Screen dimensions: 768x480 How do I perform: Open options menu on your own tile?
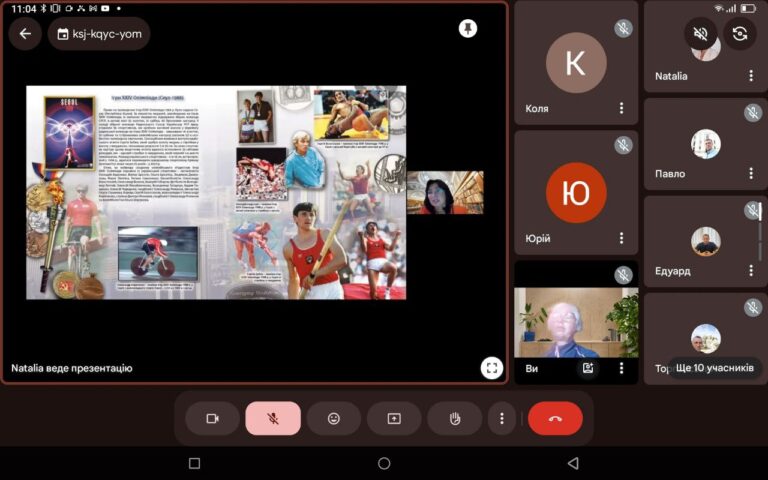(621, 368)
